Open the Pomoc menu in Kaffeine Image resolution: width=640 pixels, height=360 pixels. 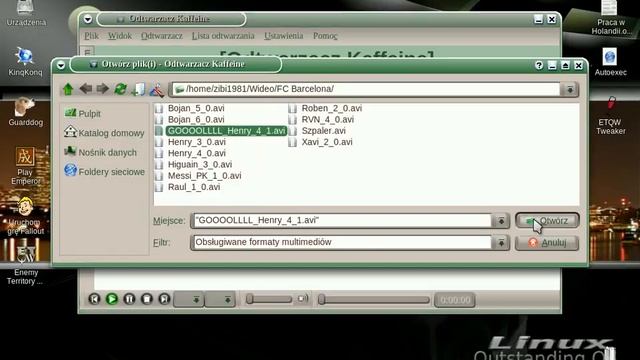325,36
